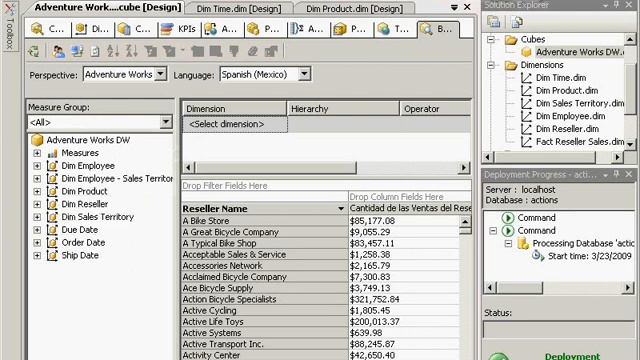Click the second Solution Explorer toolbar icon
This screenshot has width=640, height=360.
click(x=517, y=22)
